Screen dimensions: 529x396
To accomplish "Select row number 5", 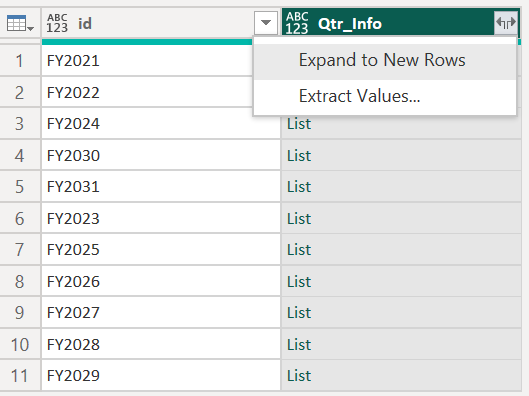I will (x=20, y=187).
